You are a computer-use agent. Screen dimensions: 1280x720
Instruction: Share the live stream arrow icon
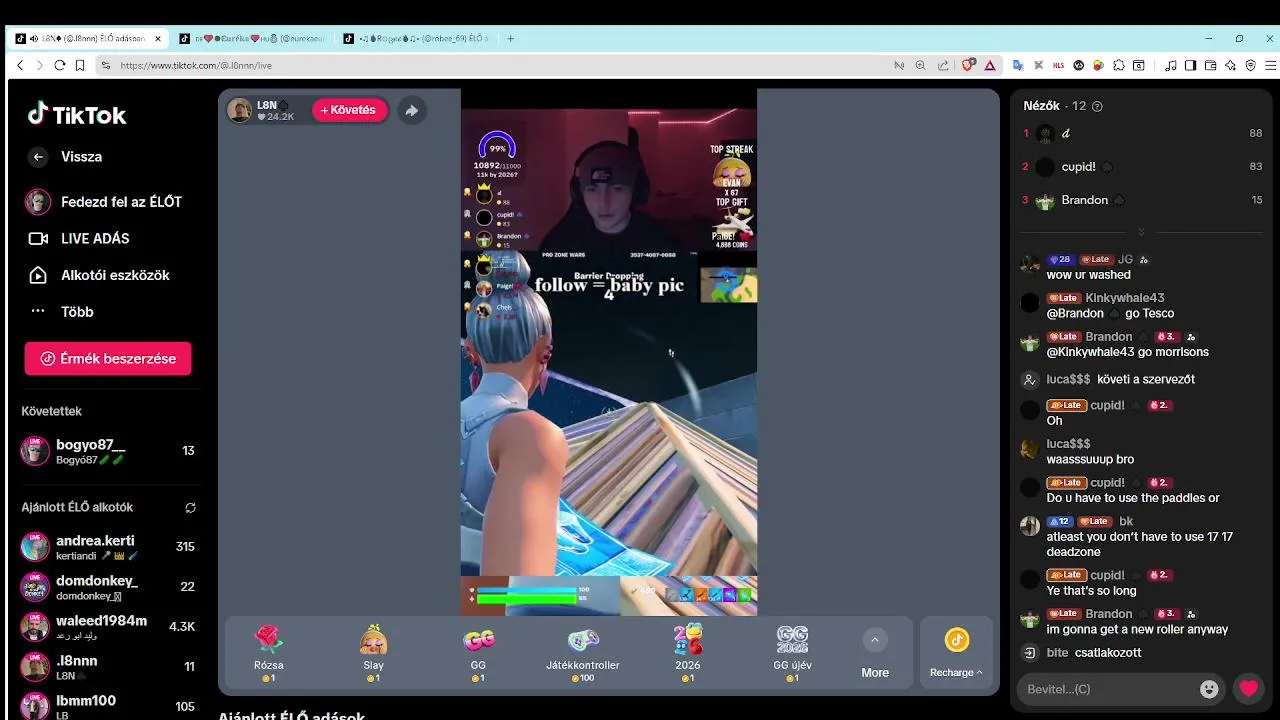click(411, 110)
